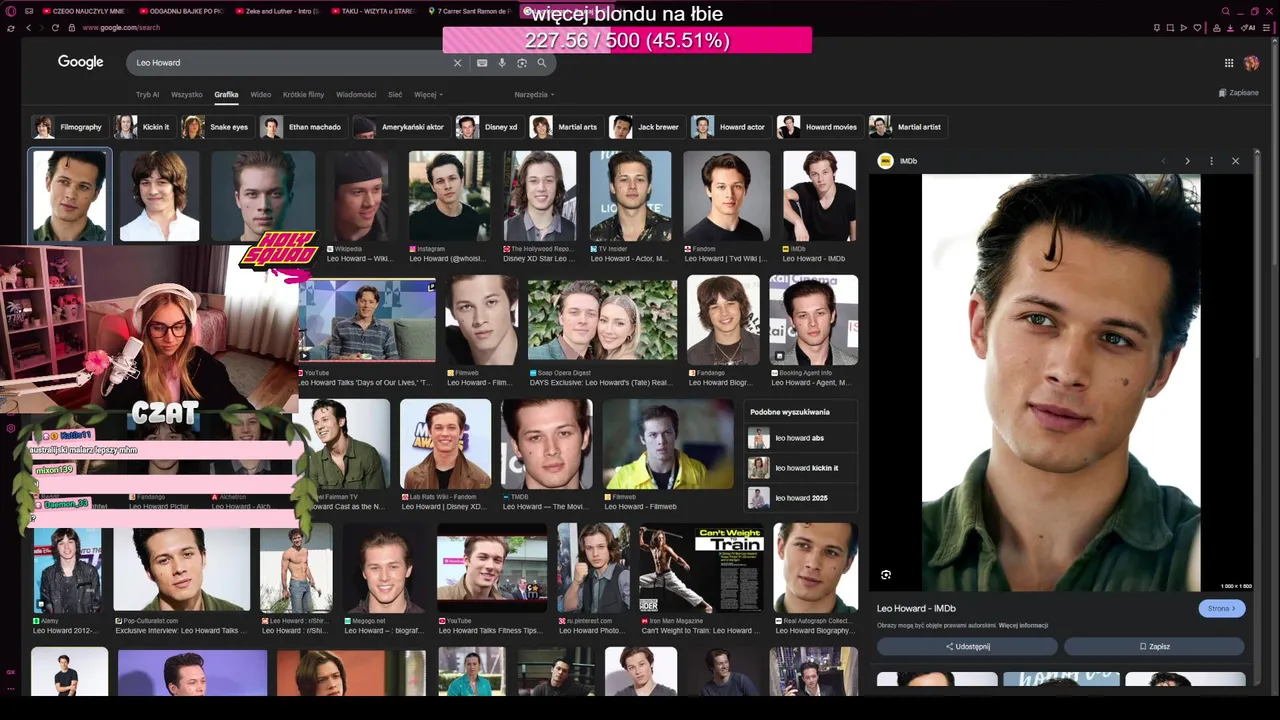Click the Udostępnij share button
The height and width of the screenshot is (720, 1280).
[967, 647]
